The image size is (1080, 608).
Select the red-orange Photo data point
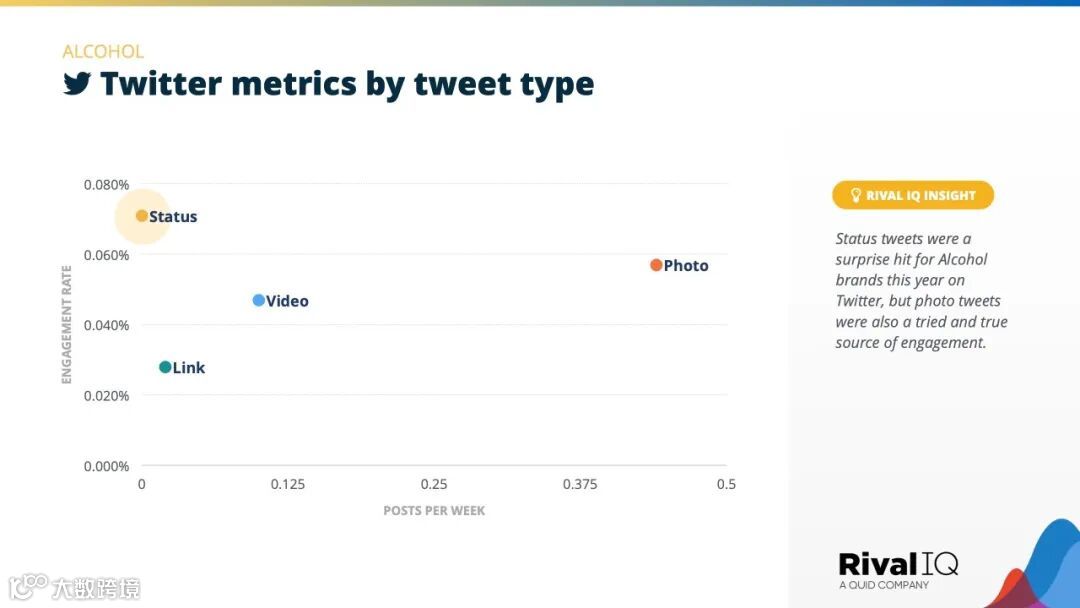[656, 265]
